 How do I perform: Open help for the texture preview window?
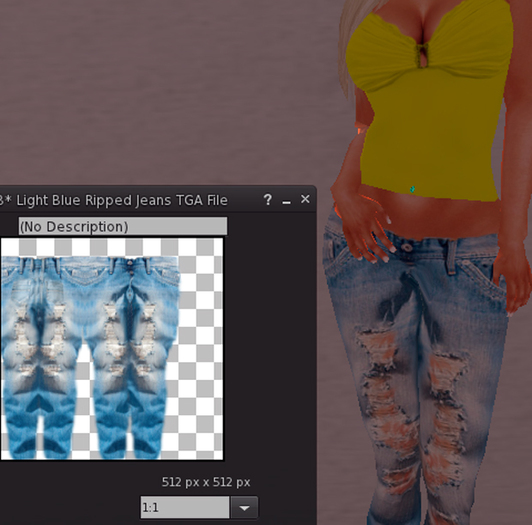coord(267,200)
